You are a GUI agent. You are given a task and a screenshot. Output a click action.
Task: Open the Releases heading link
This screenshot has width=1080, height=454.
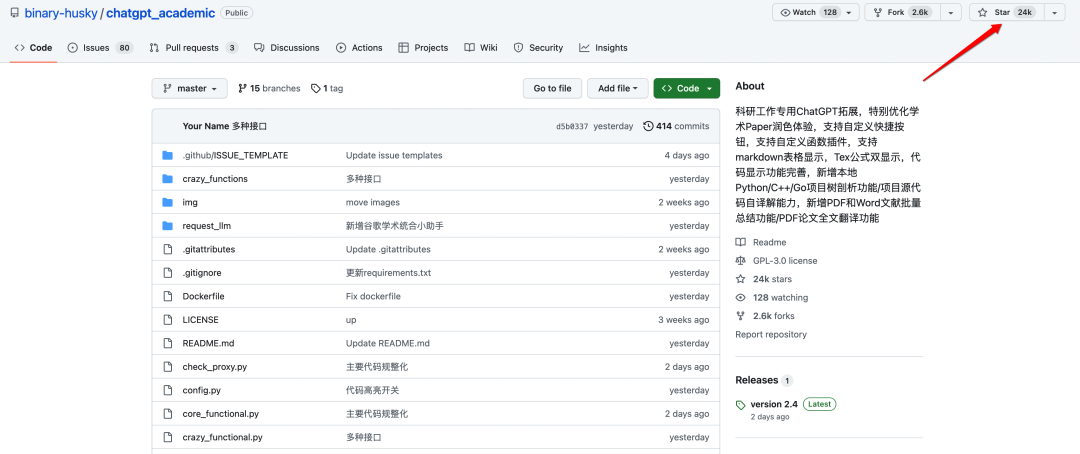tap(757, 380)
